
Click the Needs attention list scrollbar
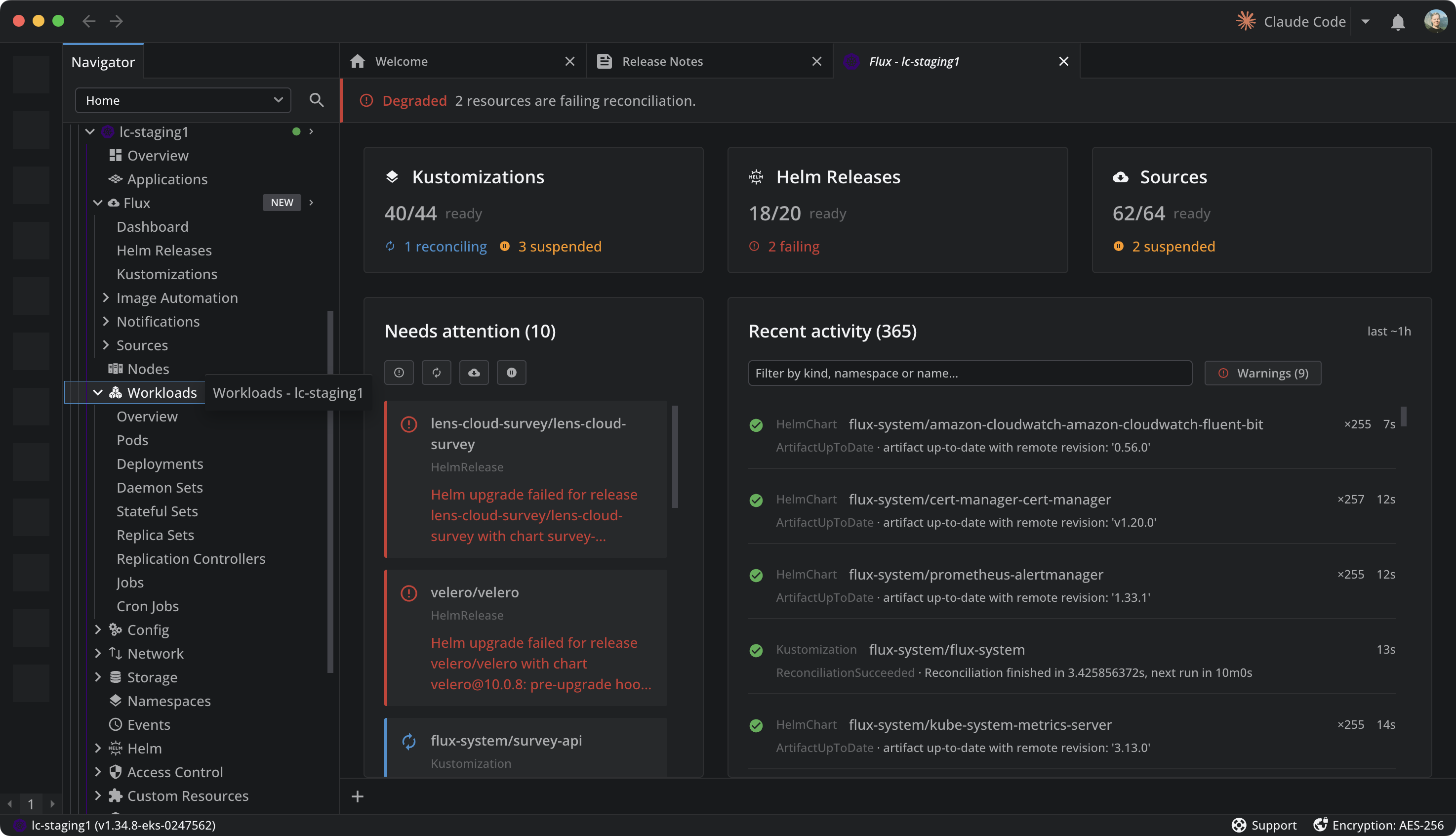675,457
